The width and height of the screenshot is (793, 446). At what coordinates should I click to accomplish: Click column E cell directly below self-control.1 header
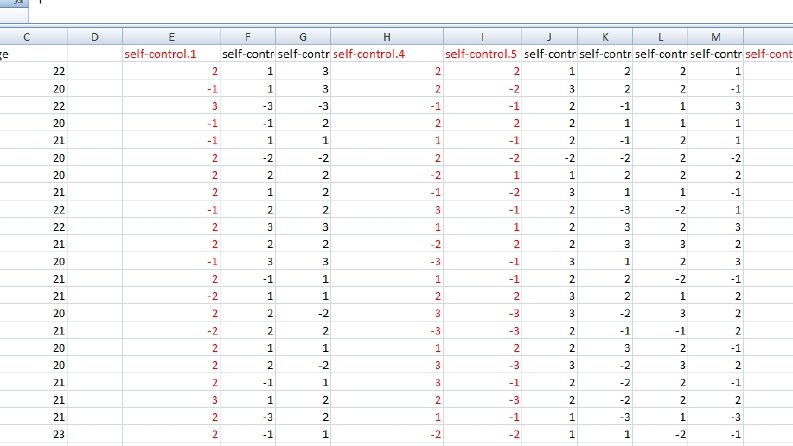pos(171,71)
